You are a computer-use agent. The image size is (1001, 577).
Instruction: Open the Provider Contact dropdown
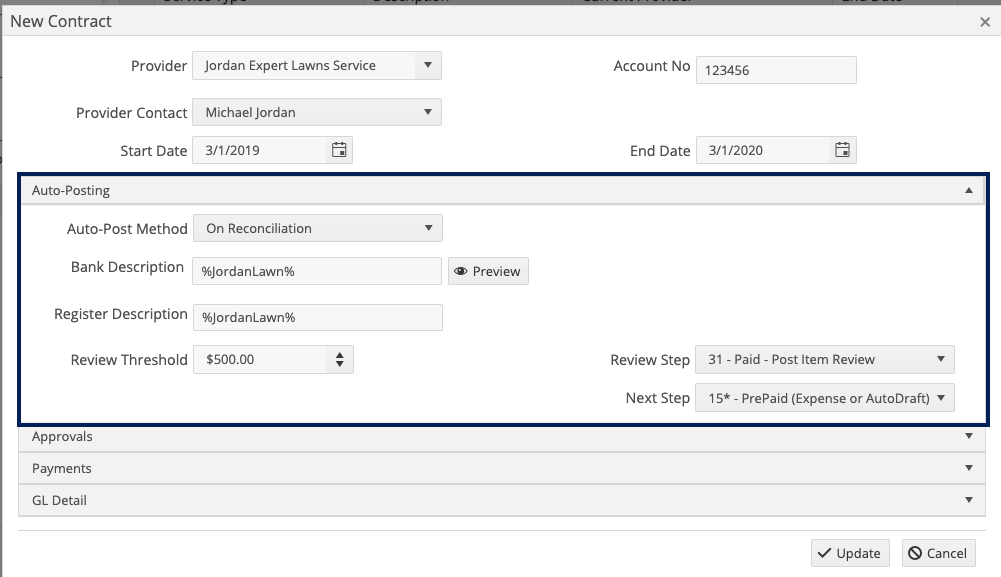[x=429, y=111]
